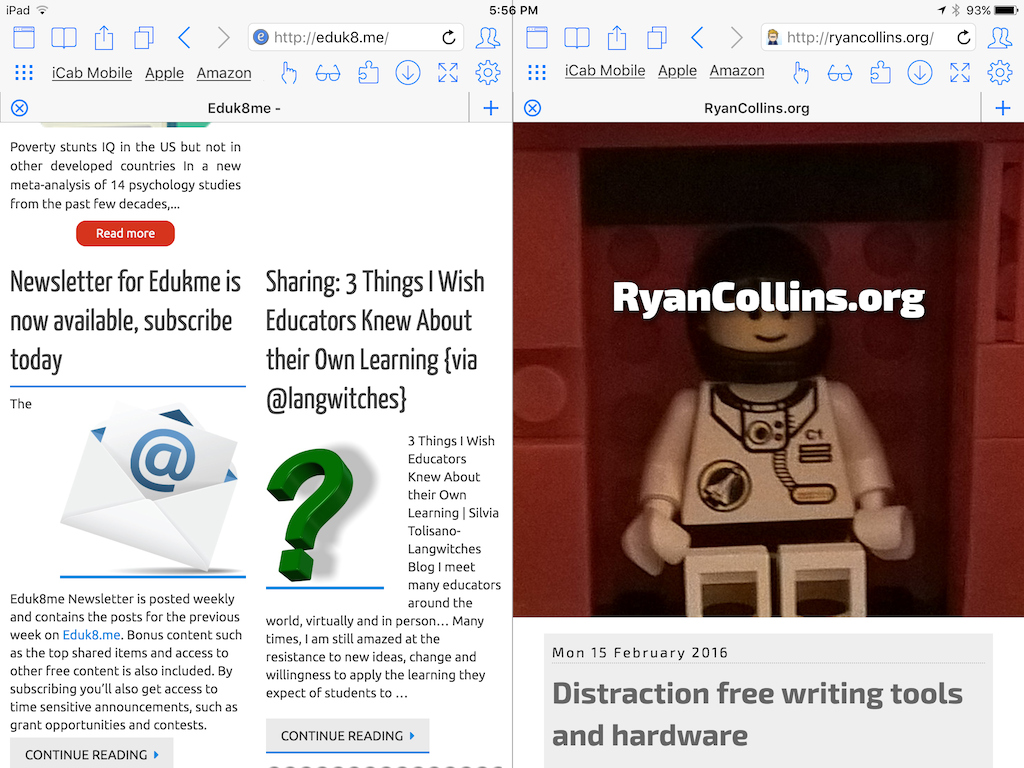Screen dimensions: 1024x768
Task: Check battery indicator in status bar
Action: 1005,10
